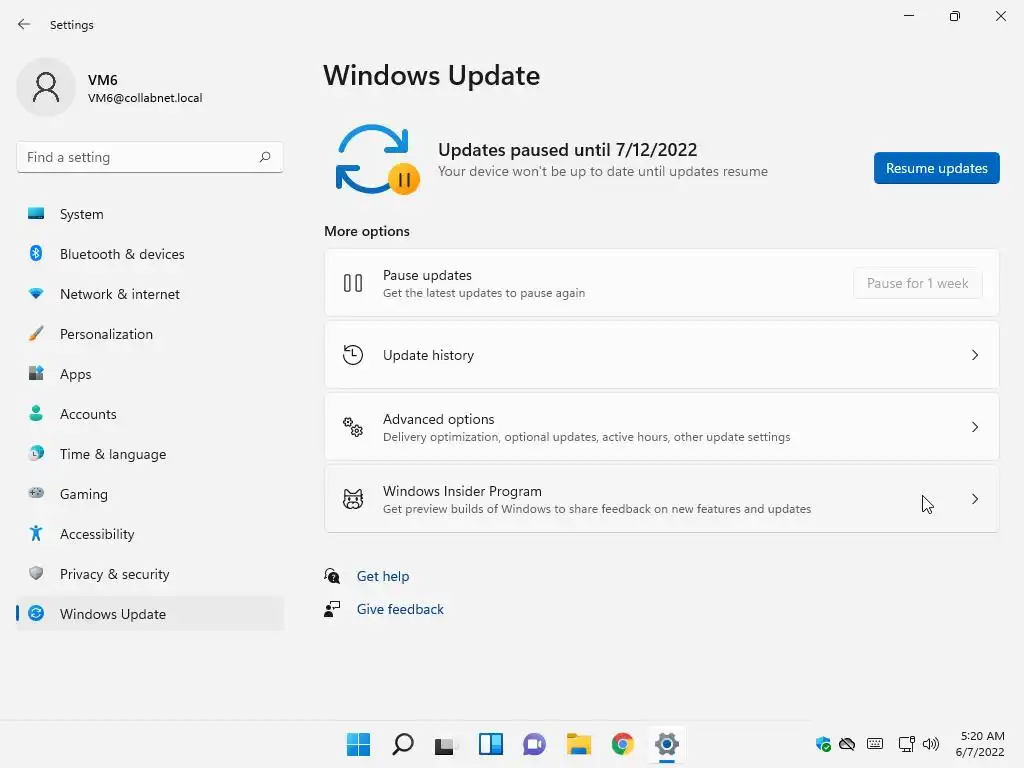
Task: Open Apps settings page
Action: click(150, 374)
